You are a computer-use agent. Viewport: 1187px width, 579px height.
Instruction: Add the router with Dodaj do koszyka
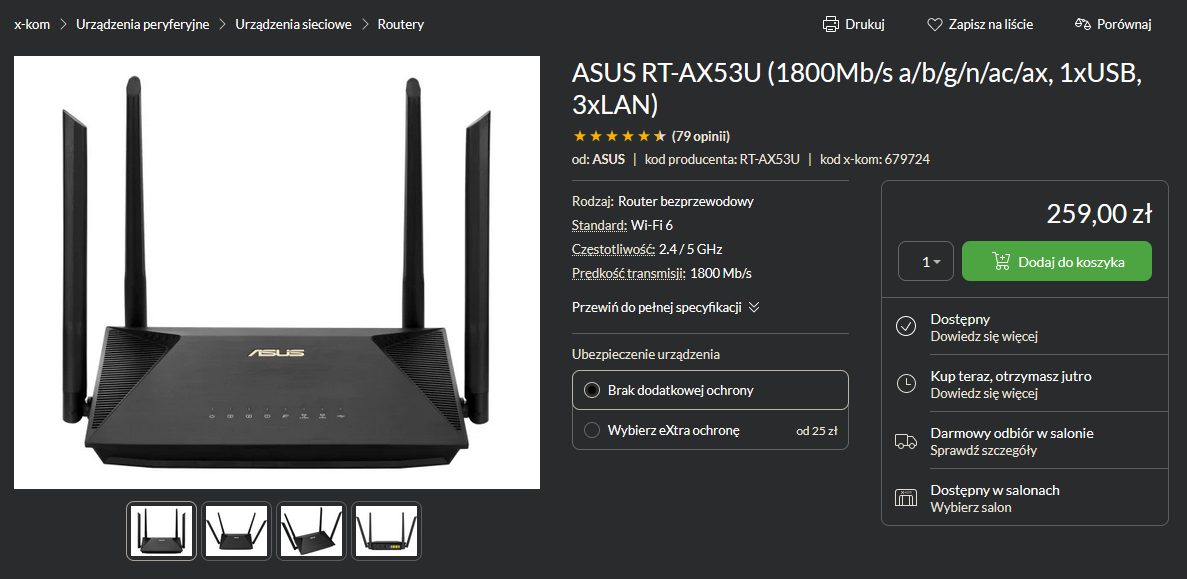pyautogui.click(x=1057, y=261)
